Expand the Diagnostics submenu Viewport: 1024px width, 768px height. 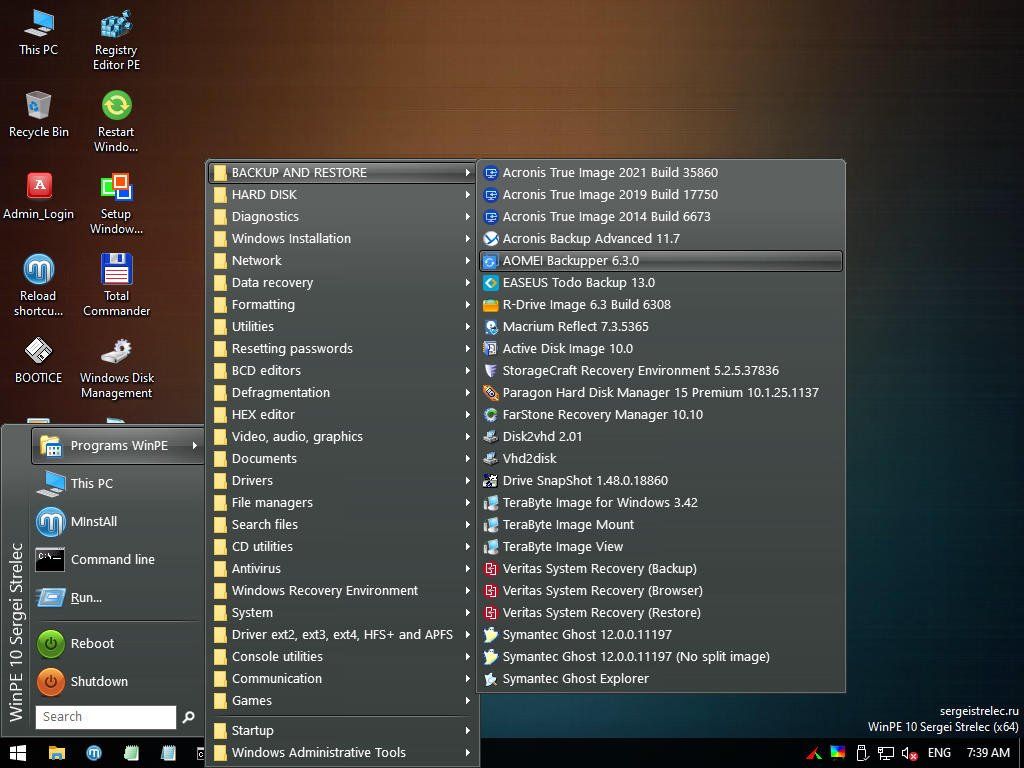pyautogui.click(x=343, y=217)
